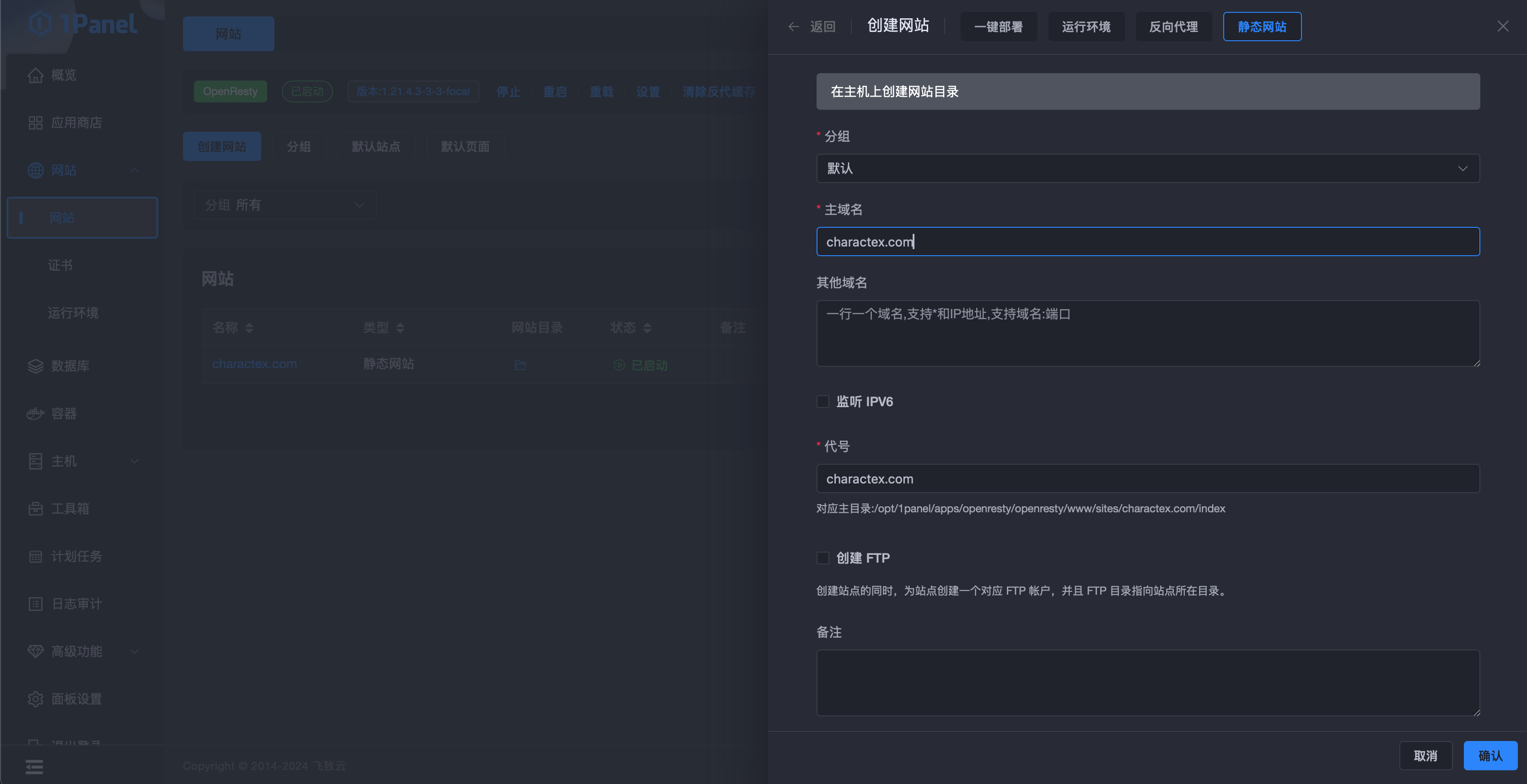Focus the 代号 input field
Image resolution: width=1527 pixels, height=784 pixels.
pos(1148,478)
